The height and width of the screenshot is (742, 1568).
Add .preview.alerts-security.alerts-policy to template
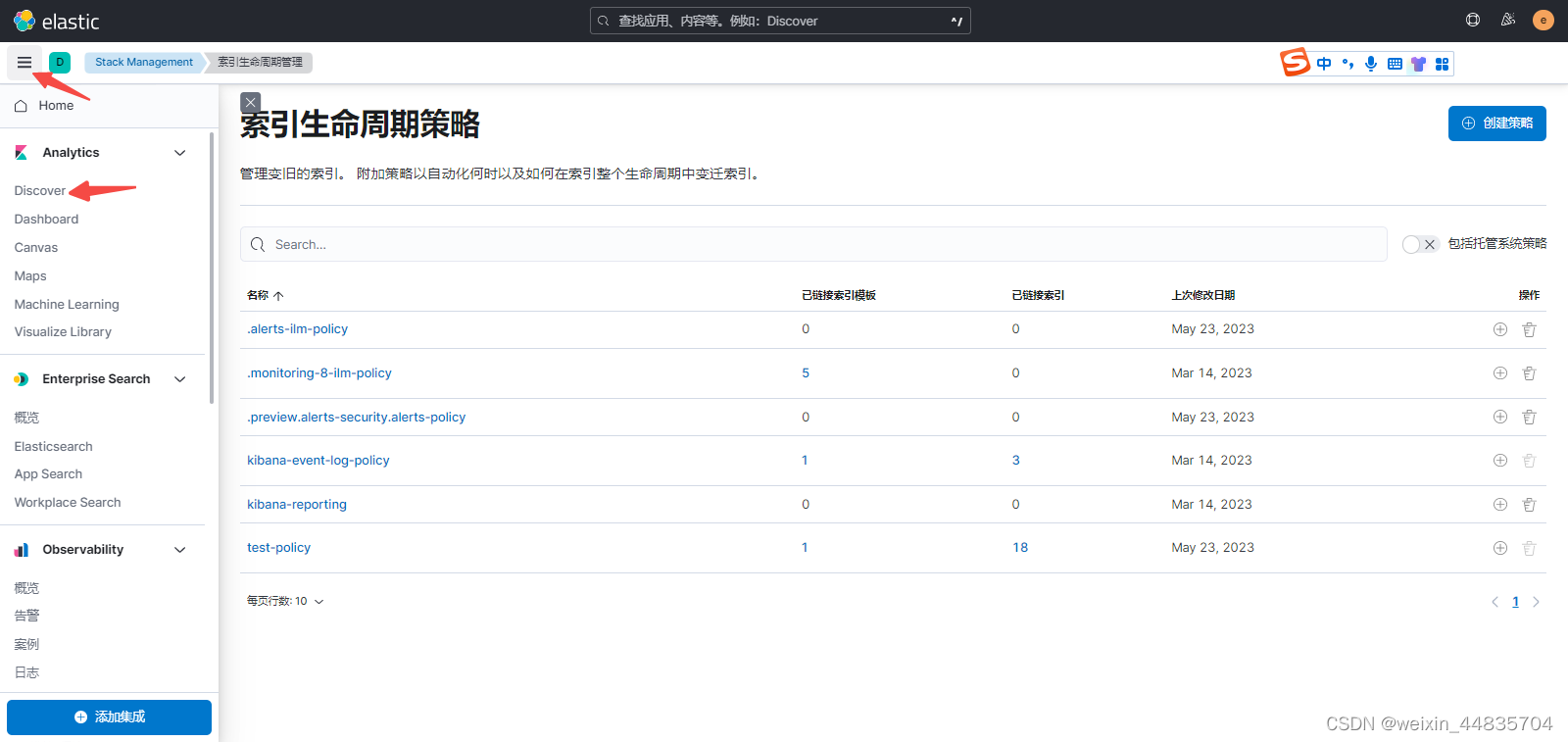1500,417
